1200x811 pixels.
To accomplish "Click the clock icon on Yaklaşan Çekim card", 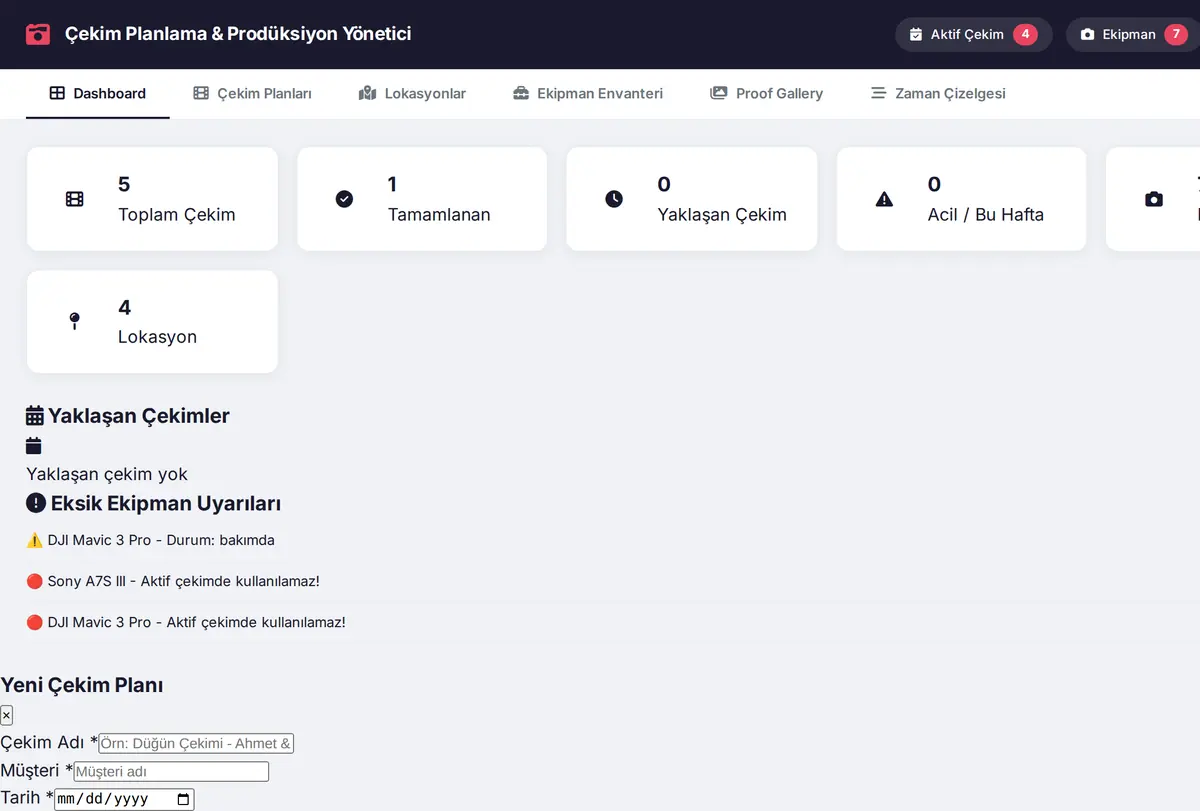I will [x=614, y=199].
